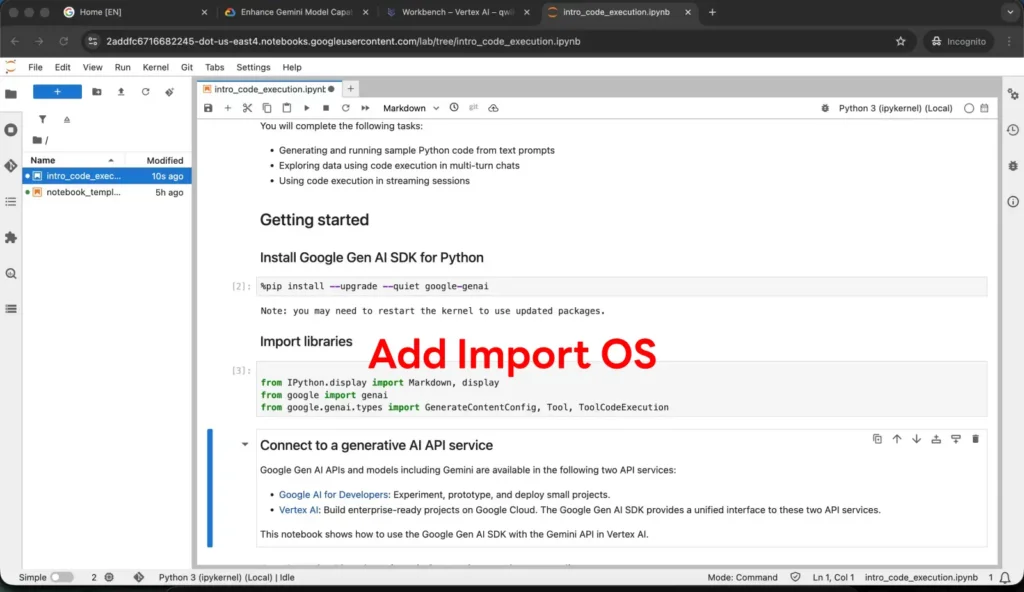1024x592 pixels.
Task: Switch to the Workbench – Vertex AI browser tab
Action: (x=458, y=13)
